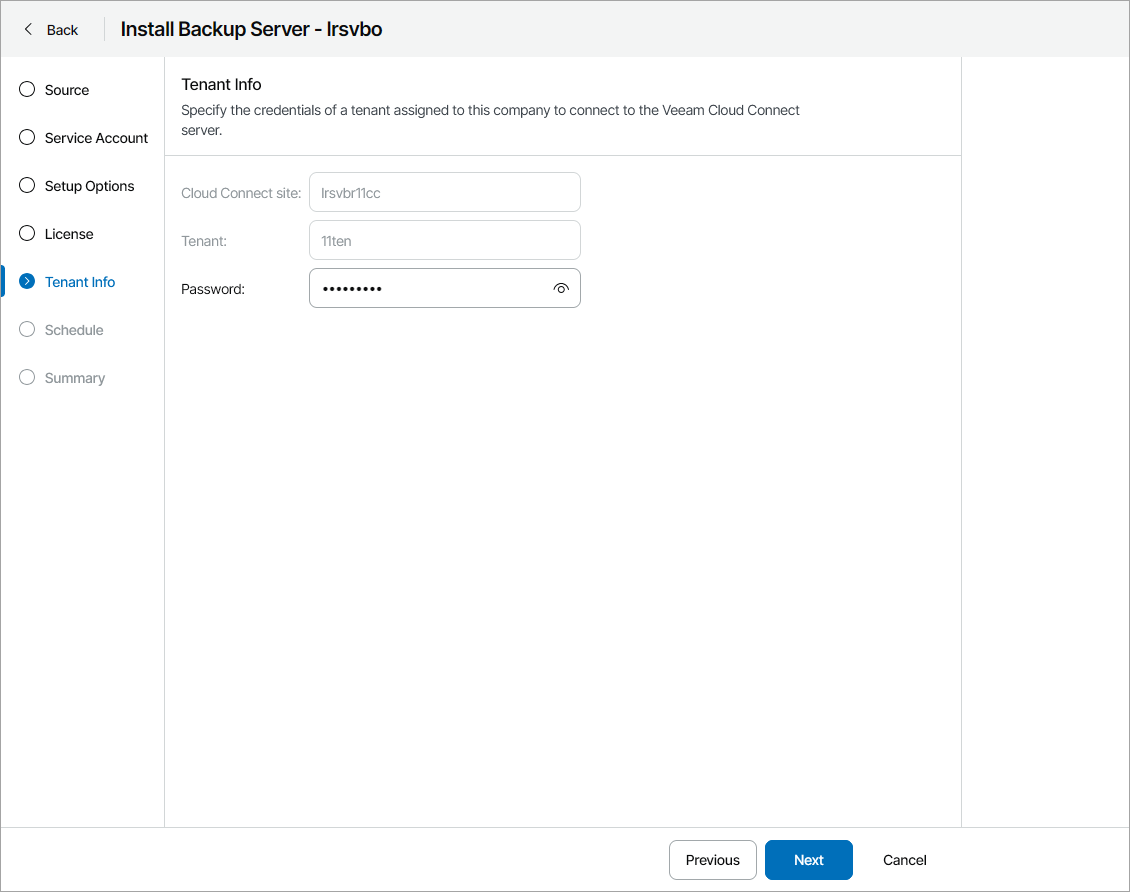The width and height of the screenshot is (1130, 892).
Task: Select the Summary step circle
Action: (x=26, y=377)
